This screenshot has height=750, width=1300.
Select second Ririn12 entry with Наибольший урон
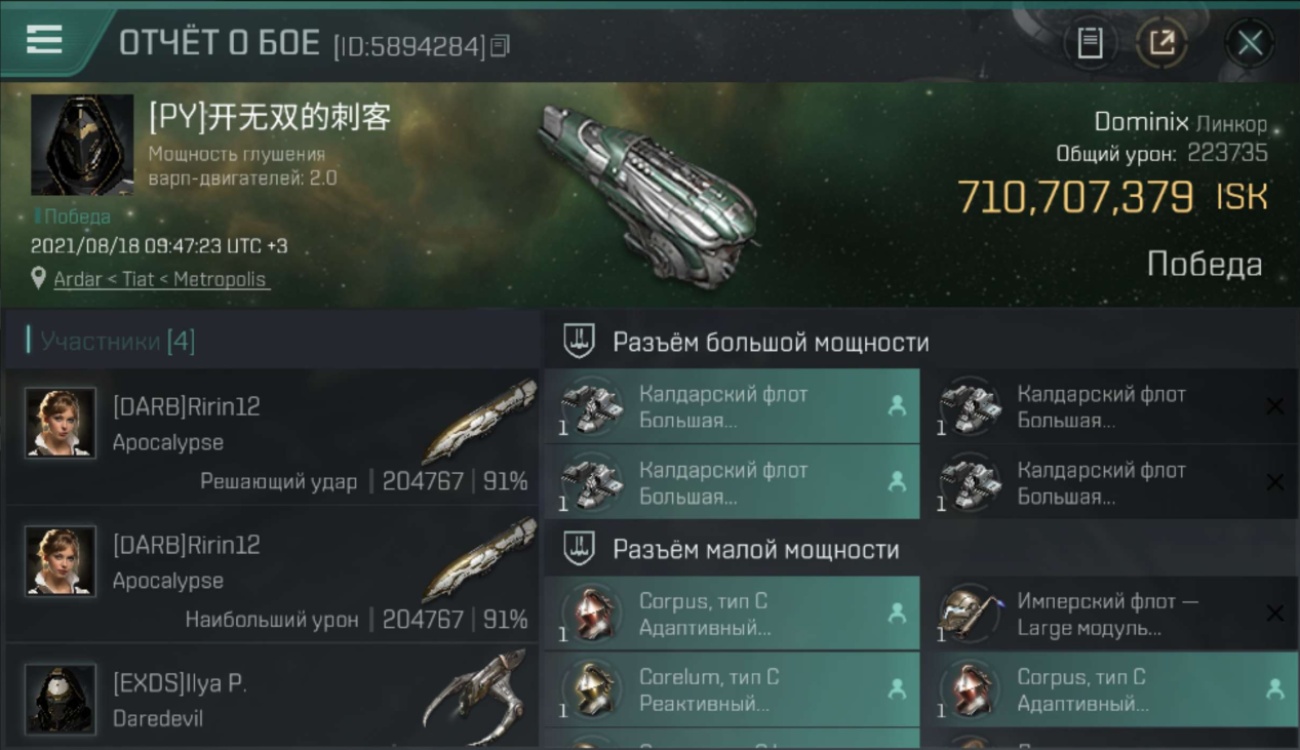pos(272,574)
